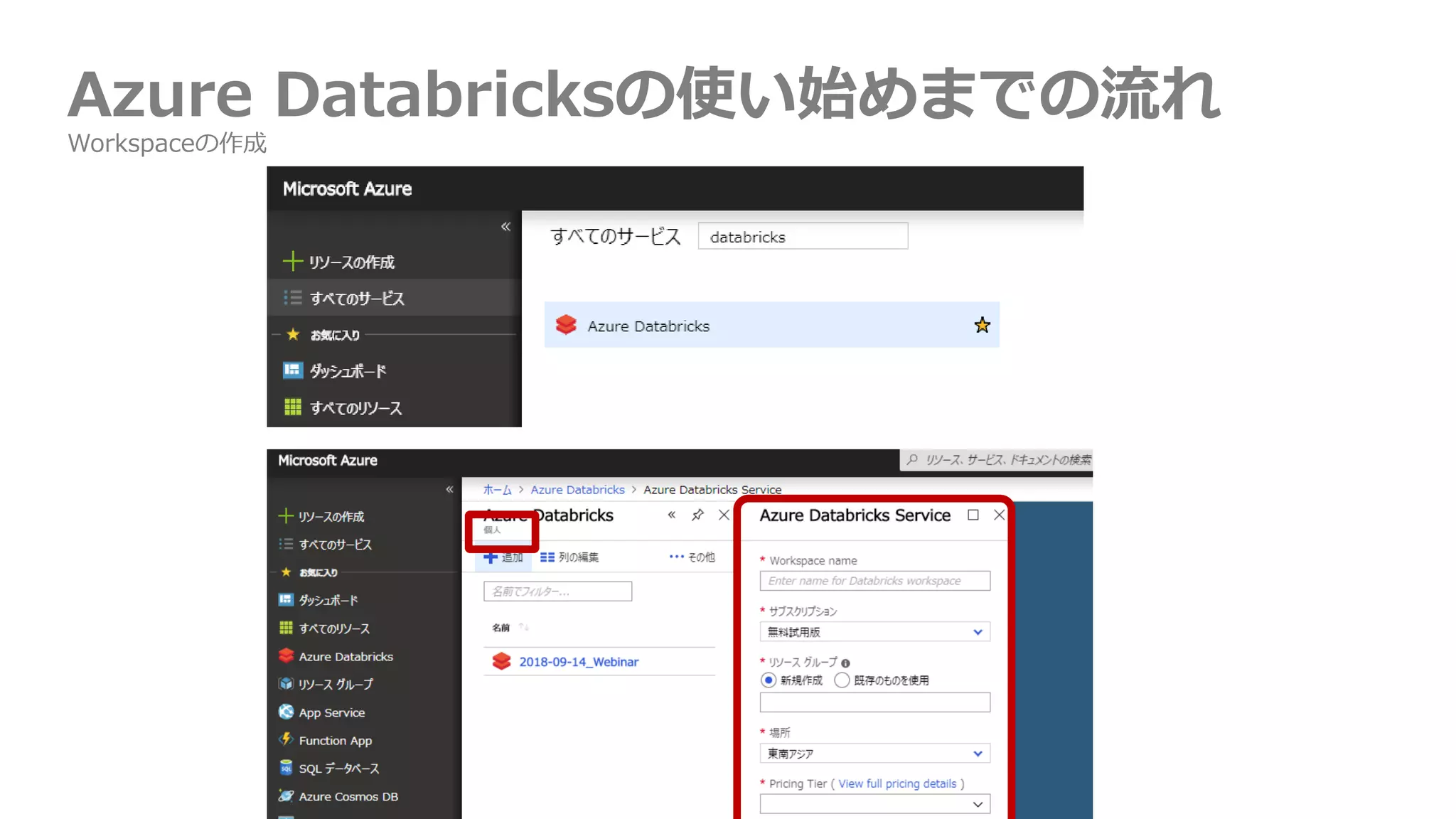This screenshot has height=819, width=1456.
Task: Open the Pricing Tier dropdown
Action: click(x=874, y=804)
